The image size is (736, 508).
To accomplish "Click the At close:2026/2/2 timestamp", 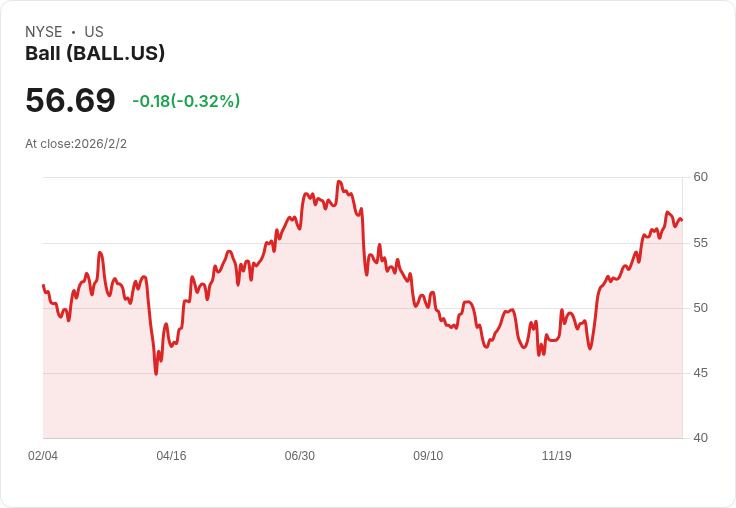I will pyautogui.click(x=76, y=144).
